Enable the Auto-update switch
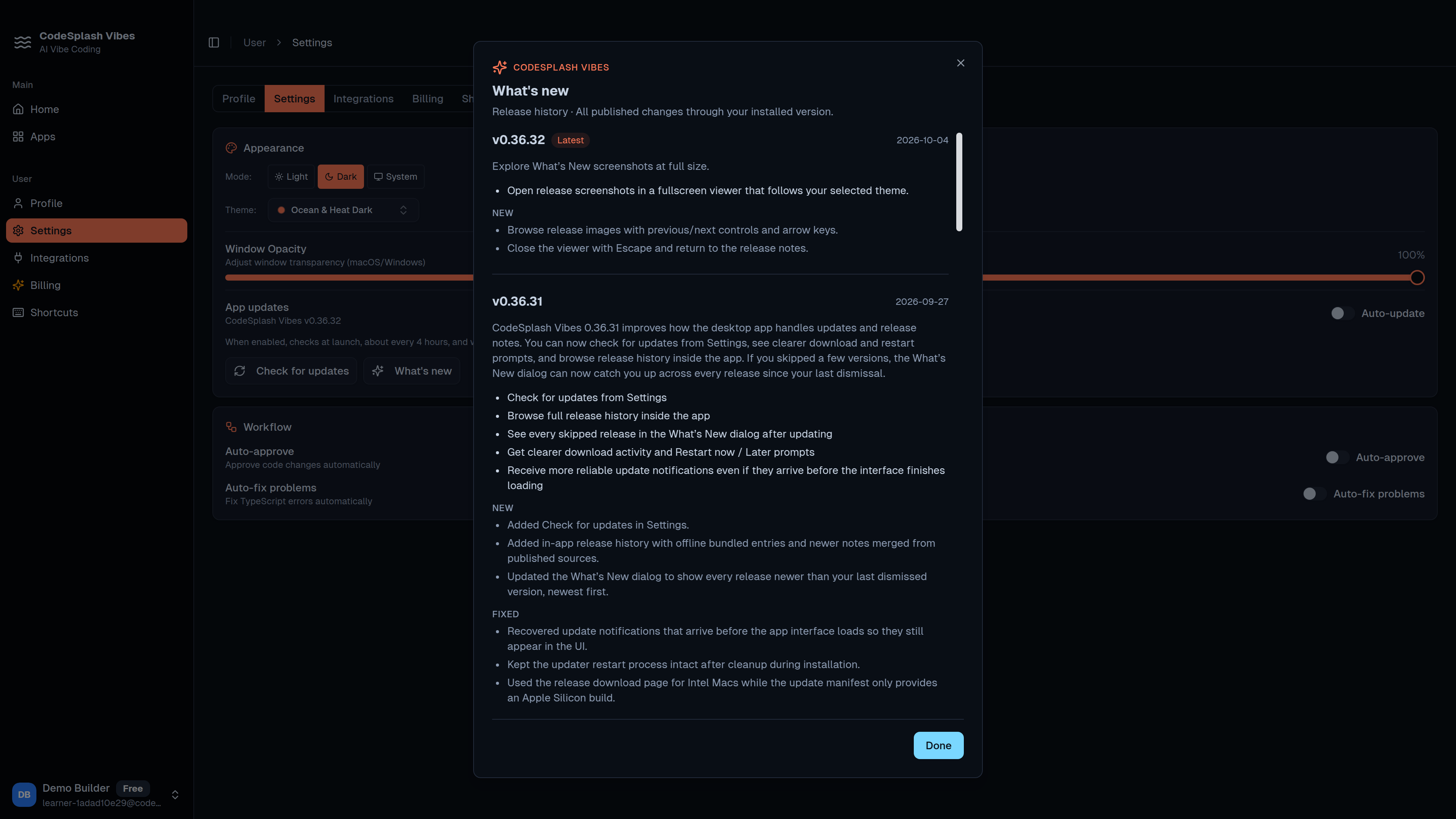 click(x=1342, y=313)
